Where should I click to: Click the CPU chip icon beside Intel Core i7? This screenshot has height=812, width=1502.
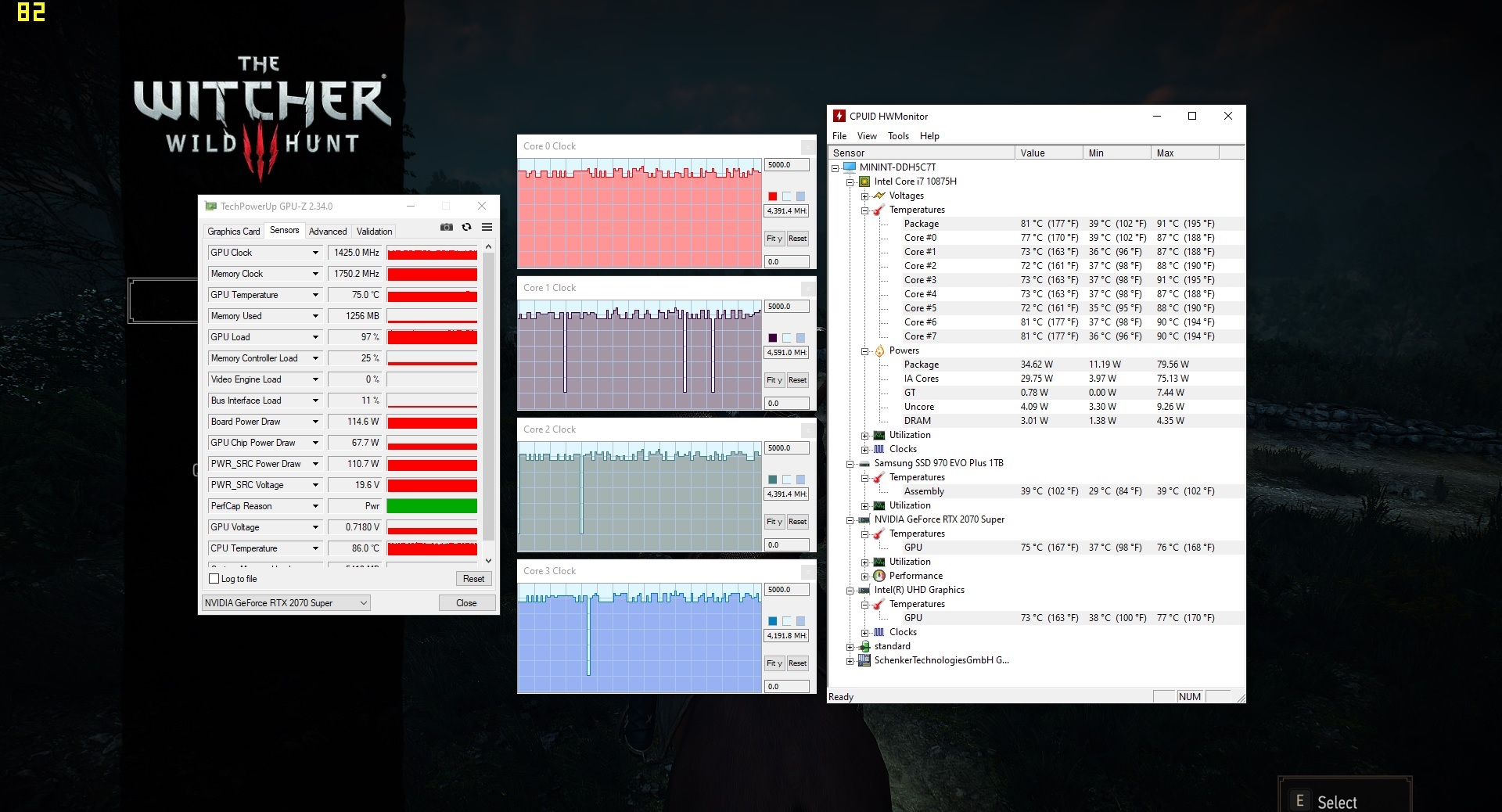864,181
